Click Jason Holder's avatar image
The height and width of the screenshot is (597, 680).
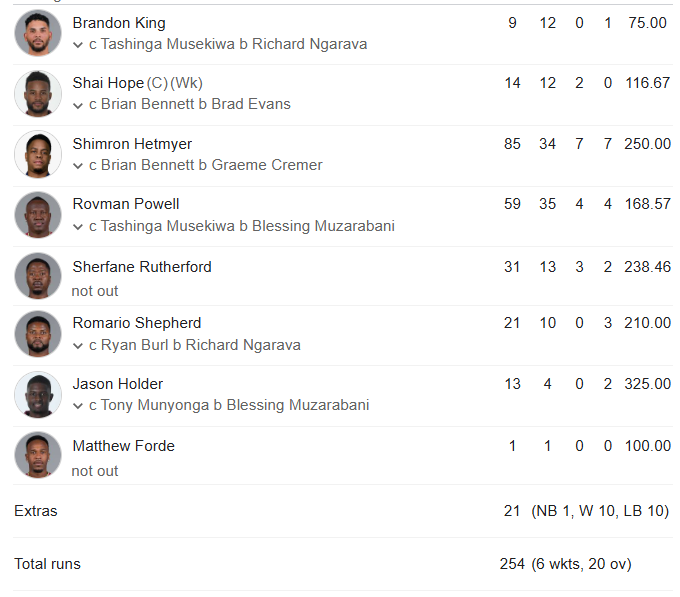pos(38,394)
